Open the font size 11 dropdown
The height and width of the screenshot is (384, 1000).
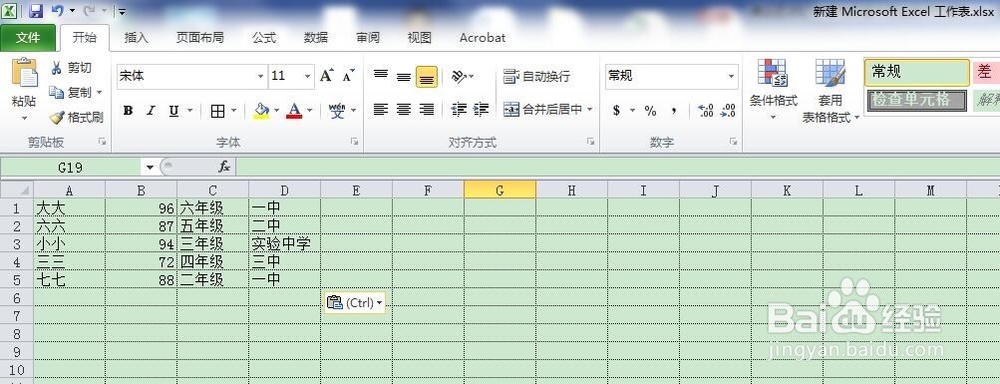pyautogui.click(x=307, y=77)
